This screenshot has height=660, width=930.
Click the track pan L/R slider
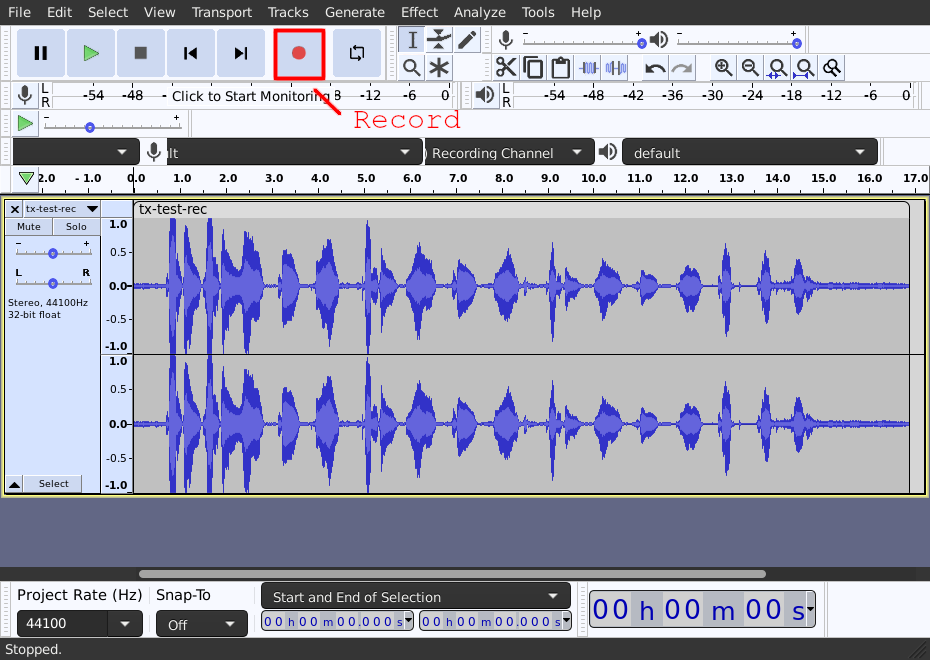point(53,282)
